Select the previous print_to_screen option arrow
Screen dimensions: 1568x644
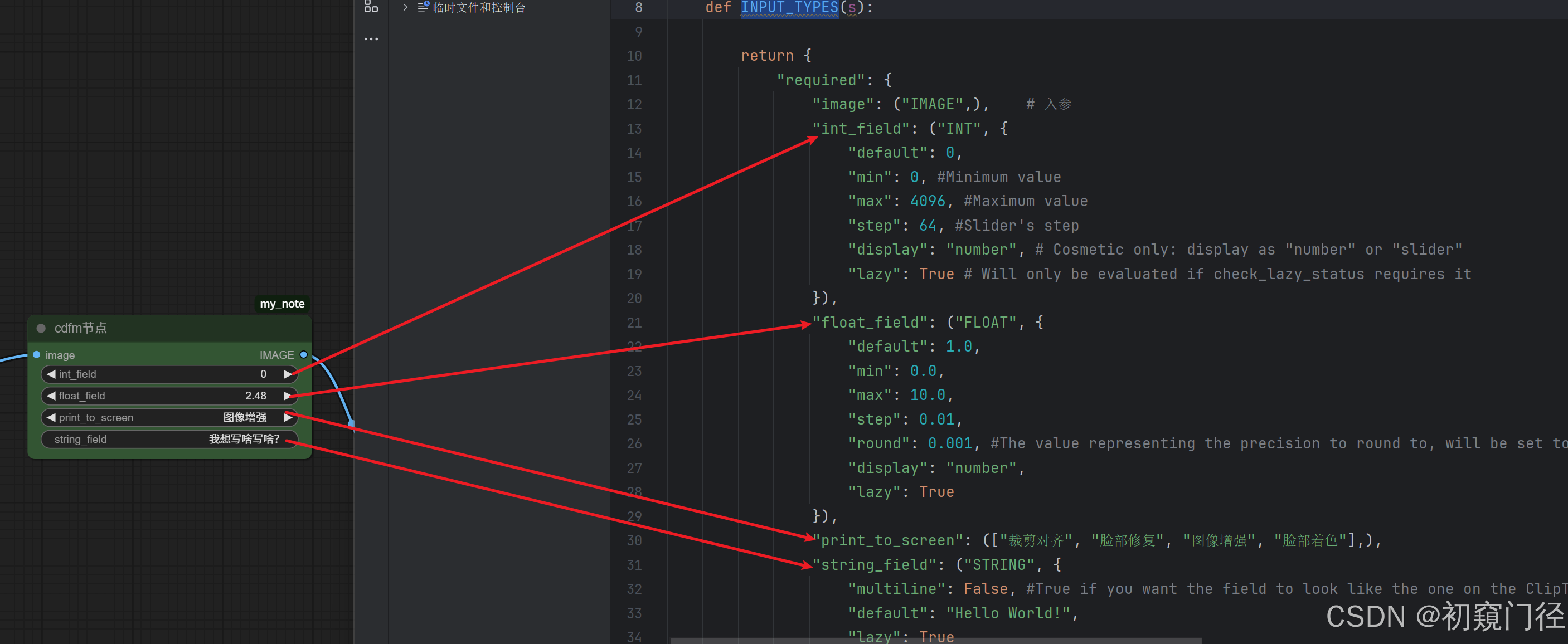[51, 418]
